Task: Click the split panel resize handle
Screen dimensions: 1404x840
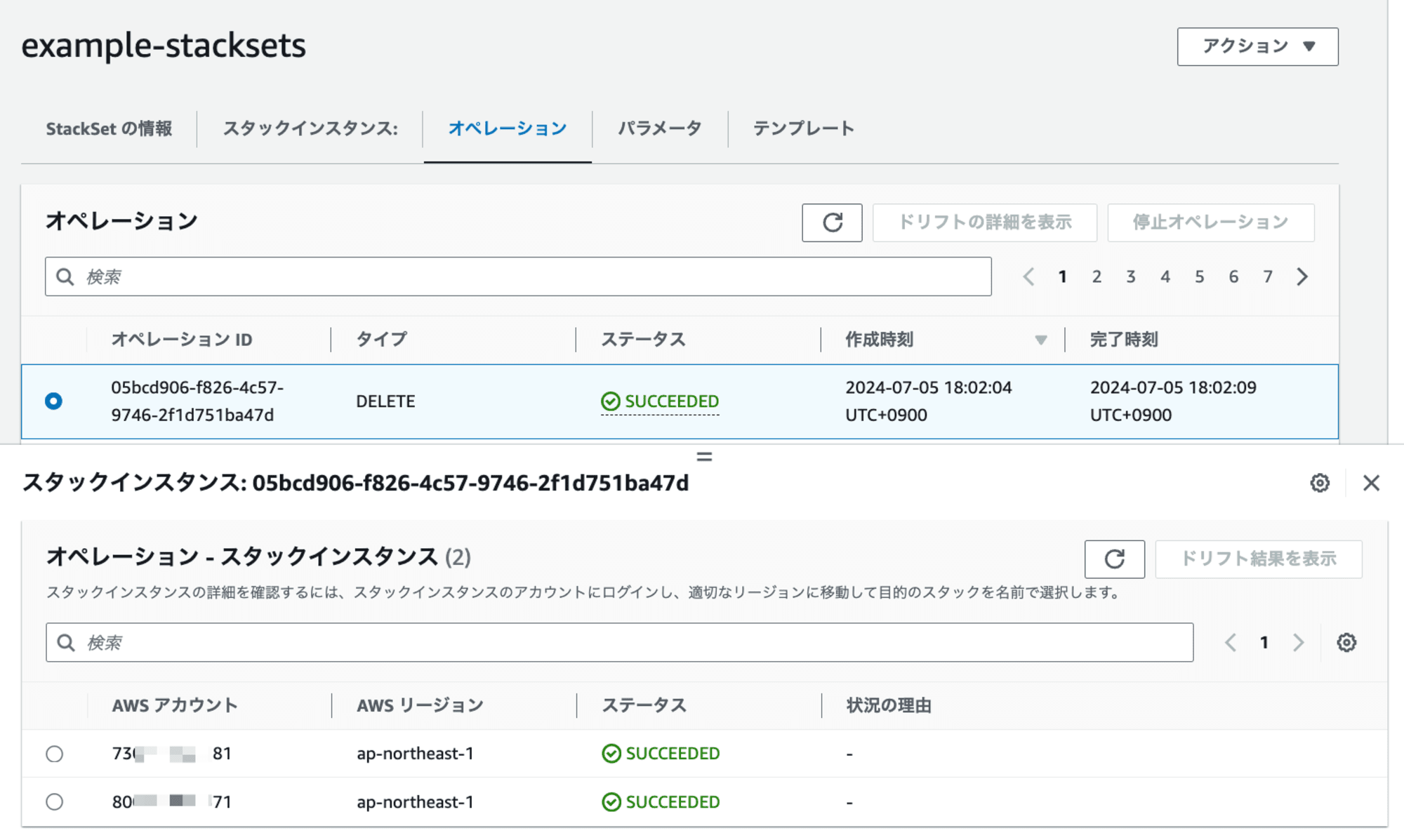Action: [x=704, y=457]
